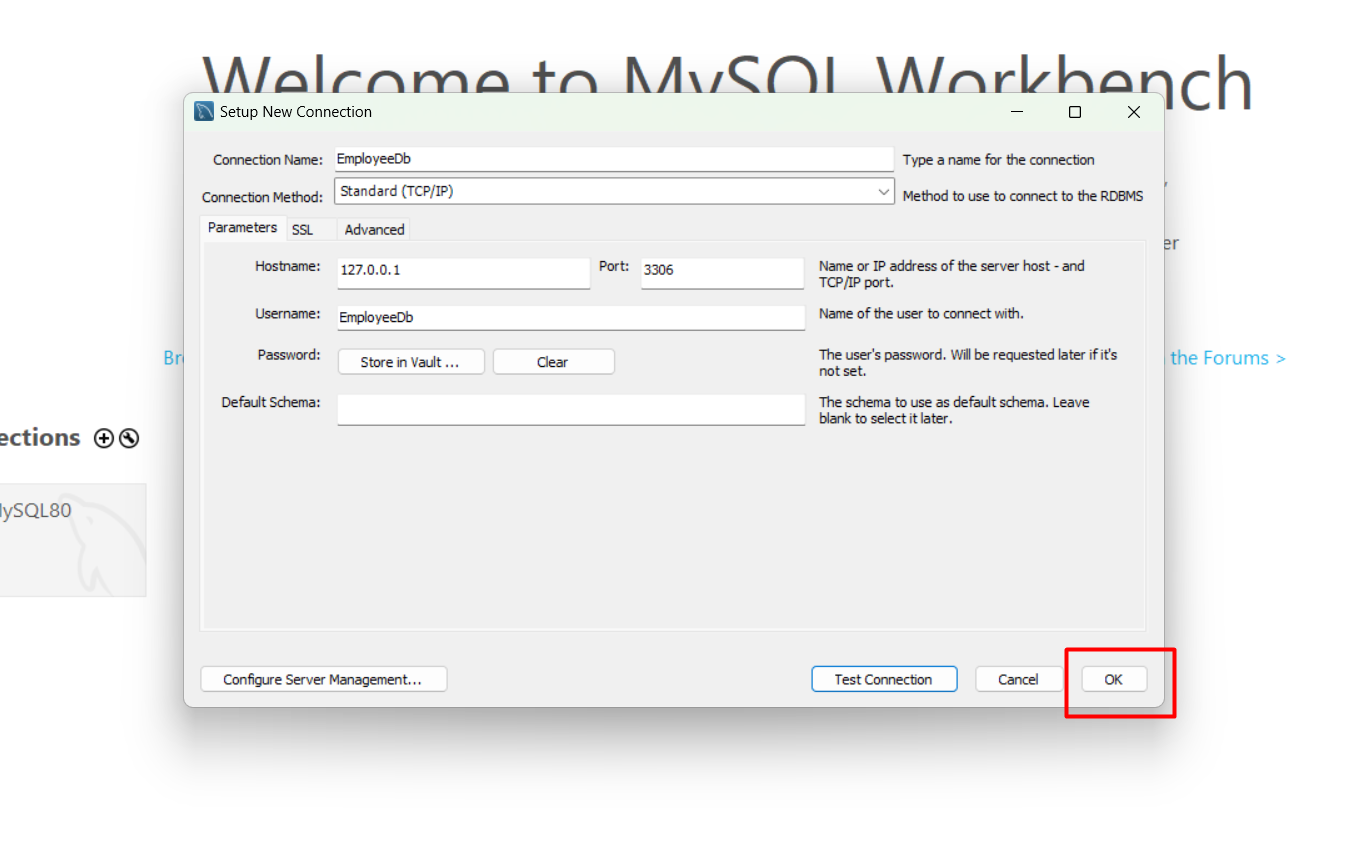Image resolution: width=1368 pixels, height=860 pixels.
Task: Open the MySQL80 connection tile in background
Action: pos(72,540)
